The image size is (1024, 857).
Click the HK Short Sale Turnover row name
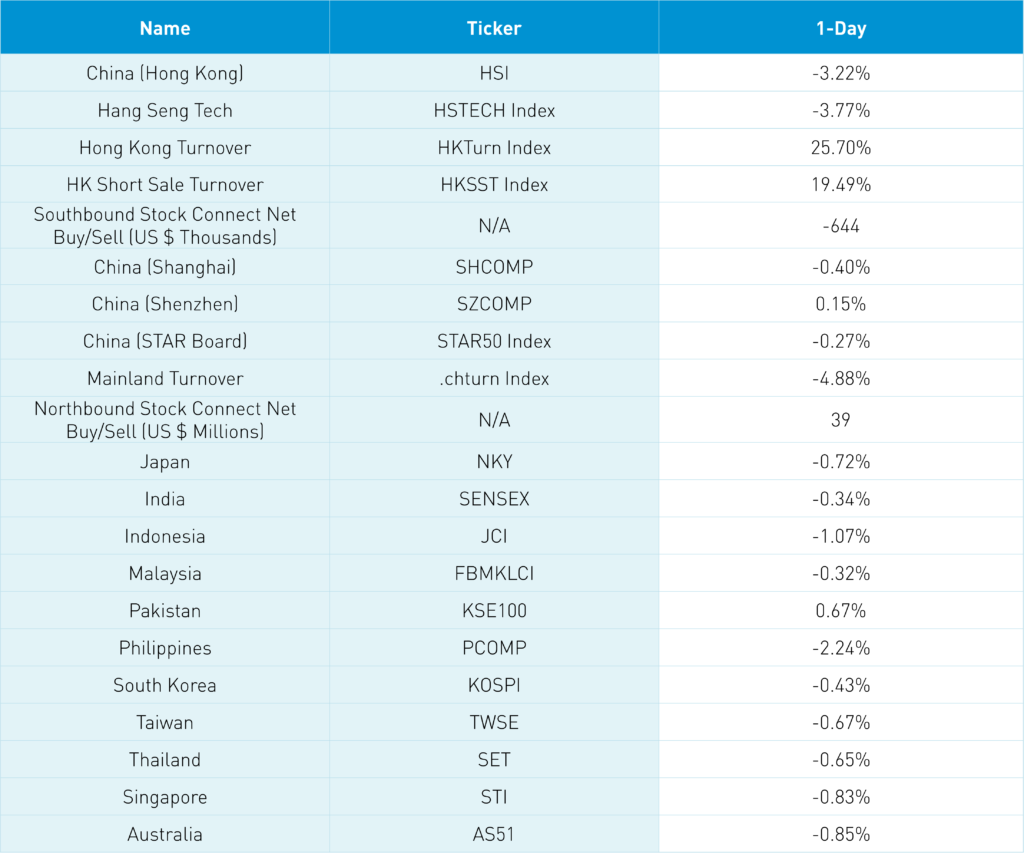165,184
